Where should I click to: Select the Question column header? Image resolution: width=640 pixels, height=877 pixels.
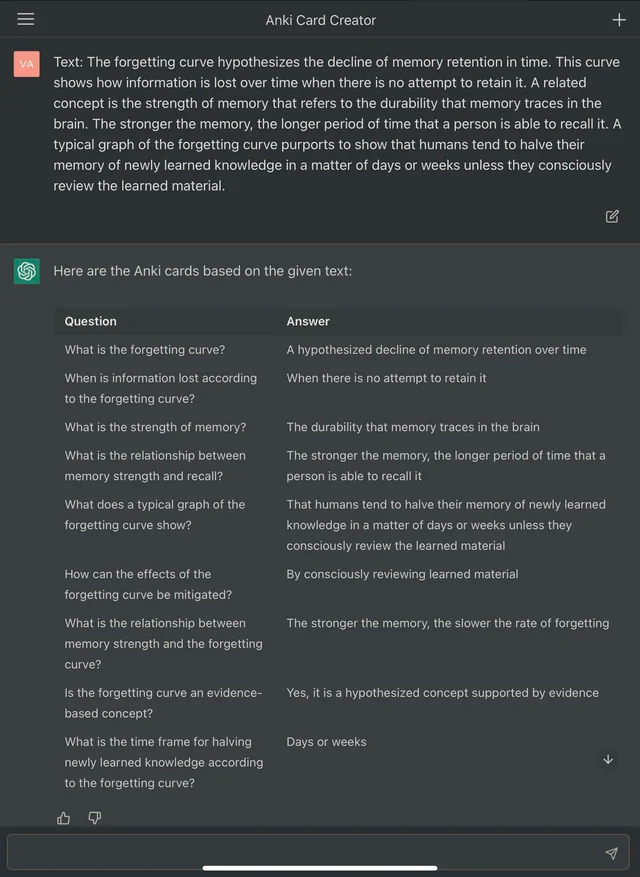tap(91, 322)
